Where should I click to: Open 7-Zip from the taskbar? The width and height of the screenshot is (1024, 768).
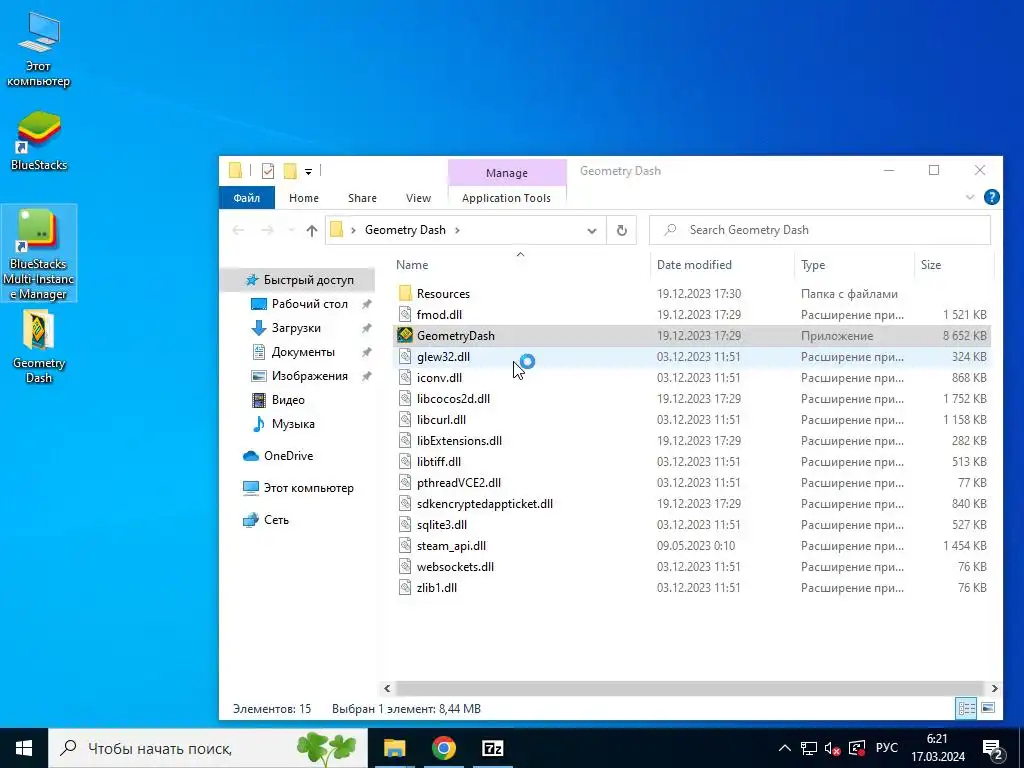(x=492, y=748)
